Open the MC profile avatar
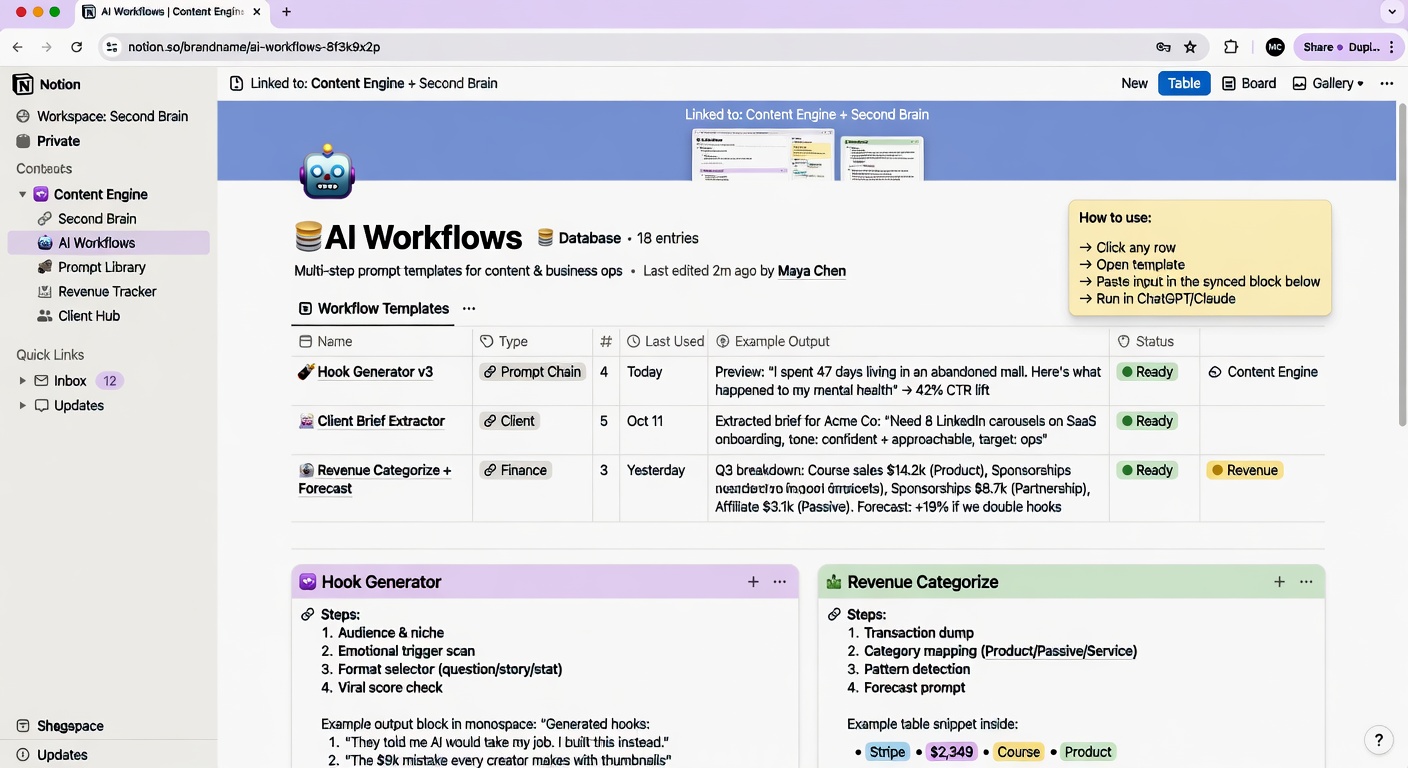Screen dimensions: 1408x768 click(1274, 47)
